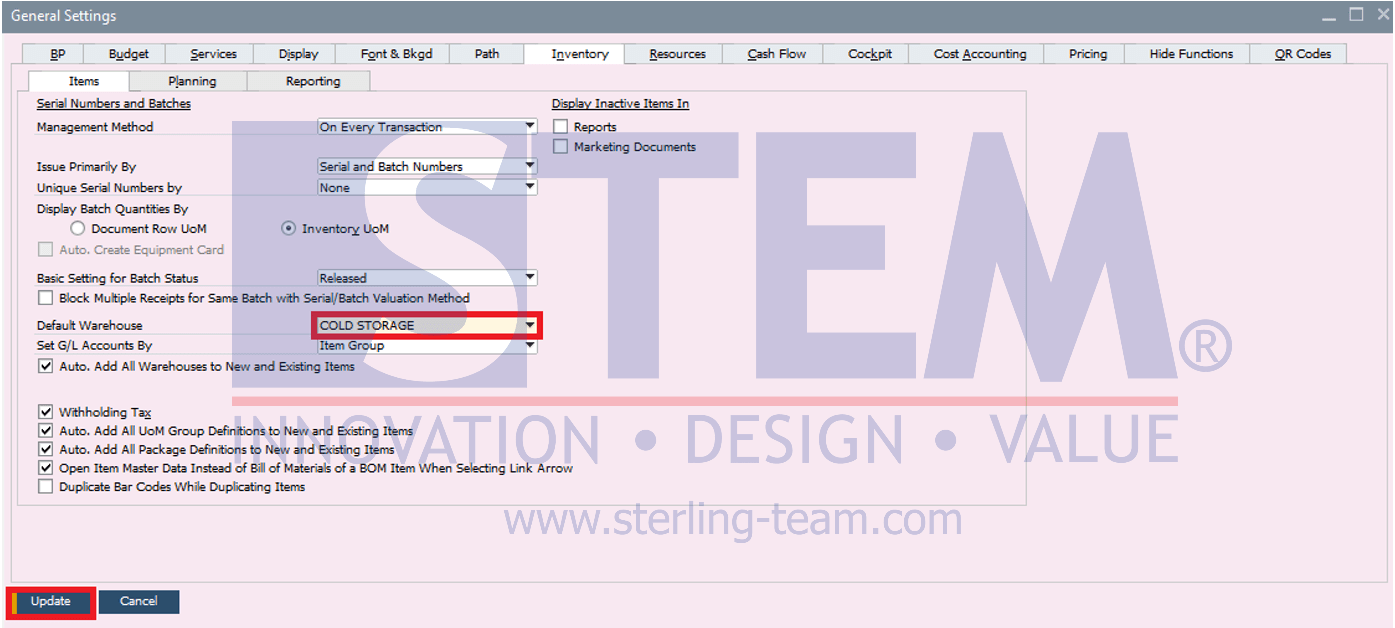
Task: Switch to the QR Codes tab
Action: pos(1302,54)
